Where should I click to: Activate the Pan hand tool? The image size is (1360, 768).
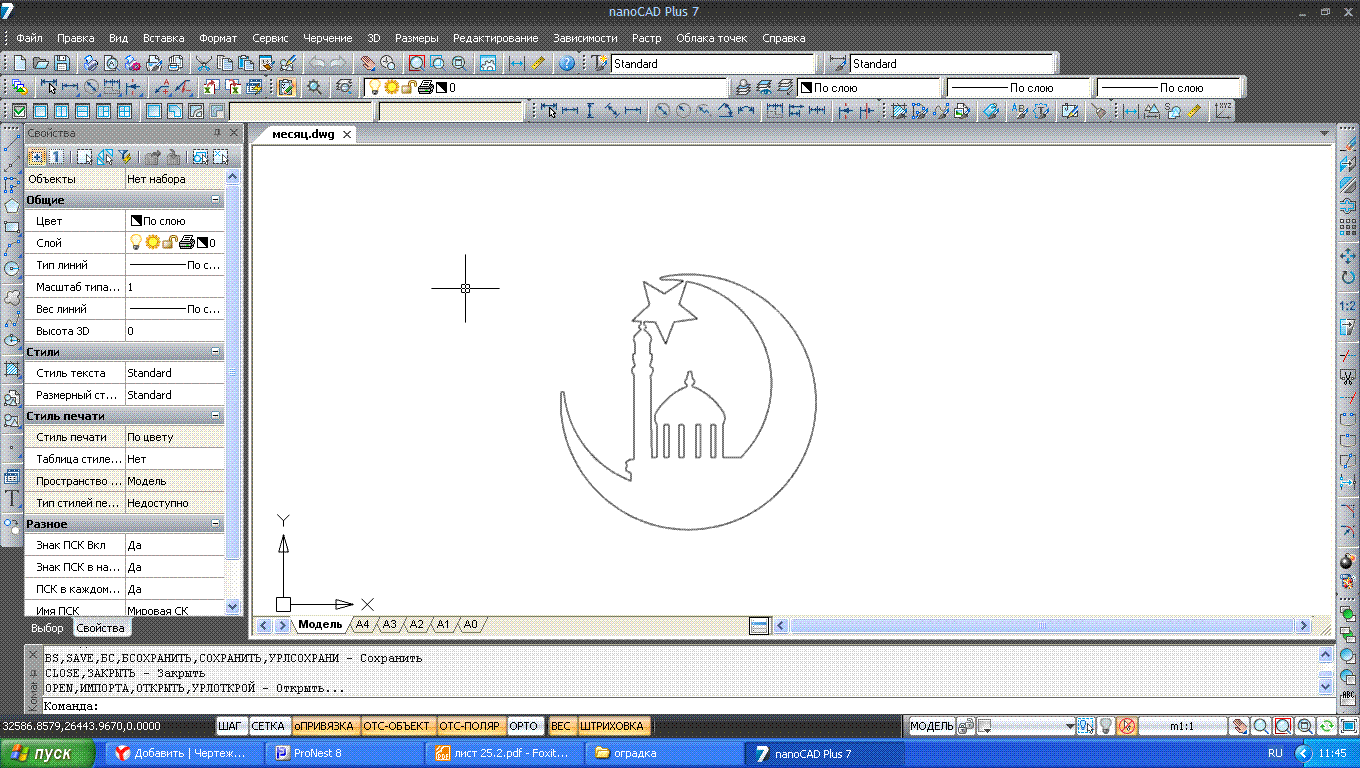368,62
